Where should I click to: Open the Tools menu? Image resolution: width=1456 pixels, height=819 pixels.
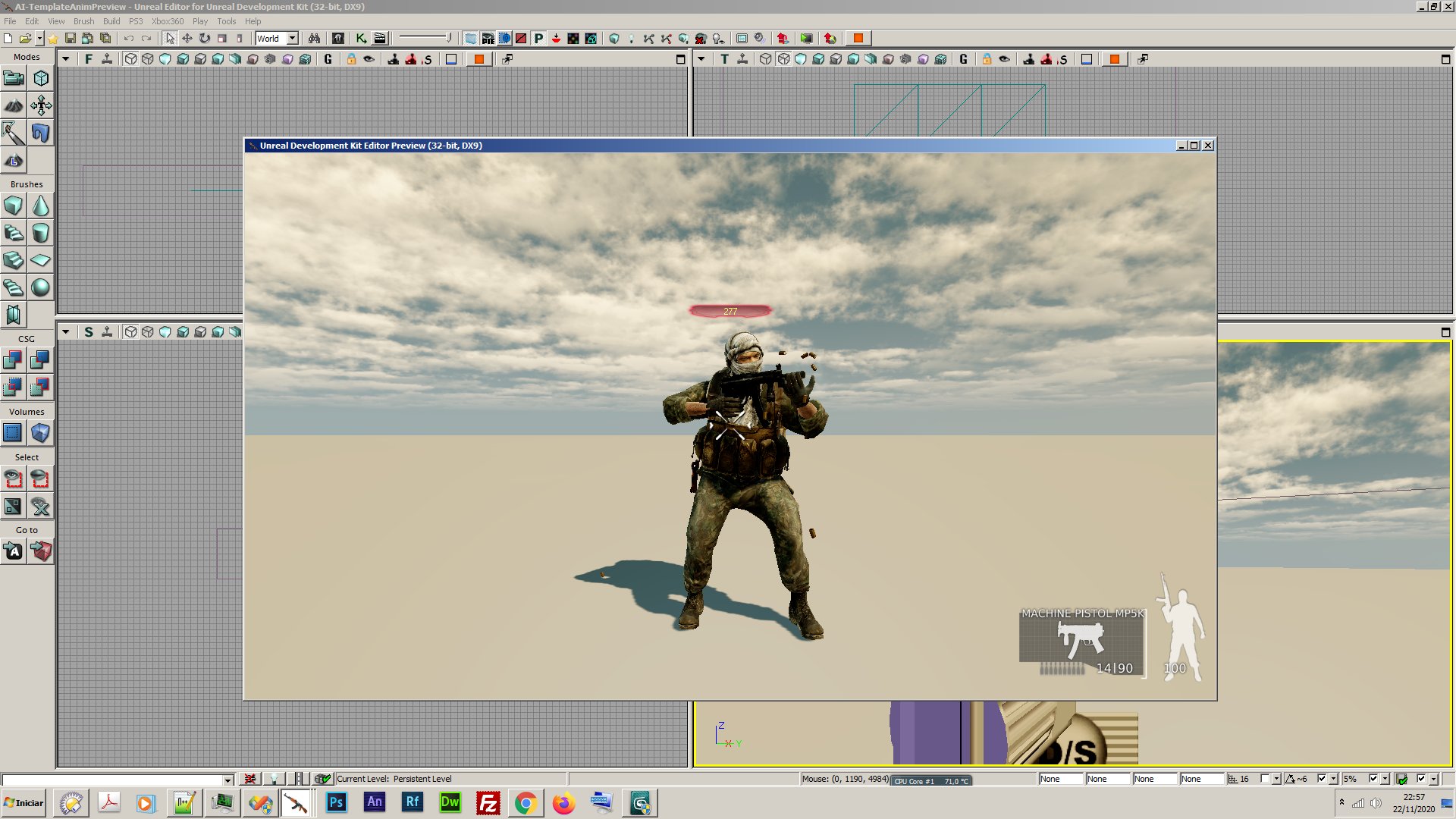(x=226, y=21)
